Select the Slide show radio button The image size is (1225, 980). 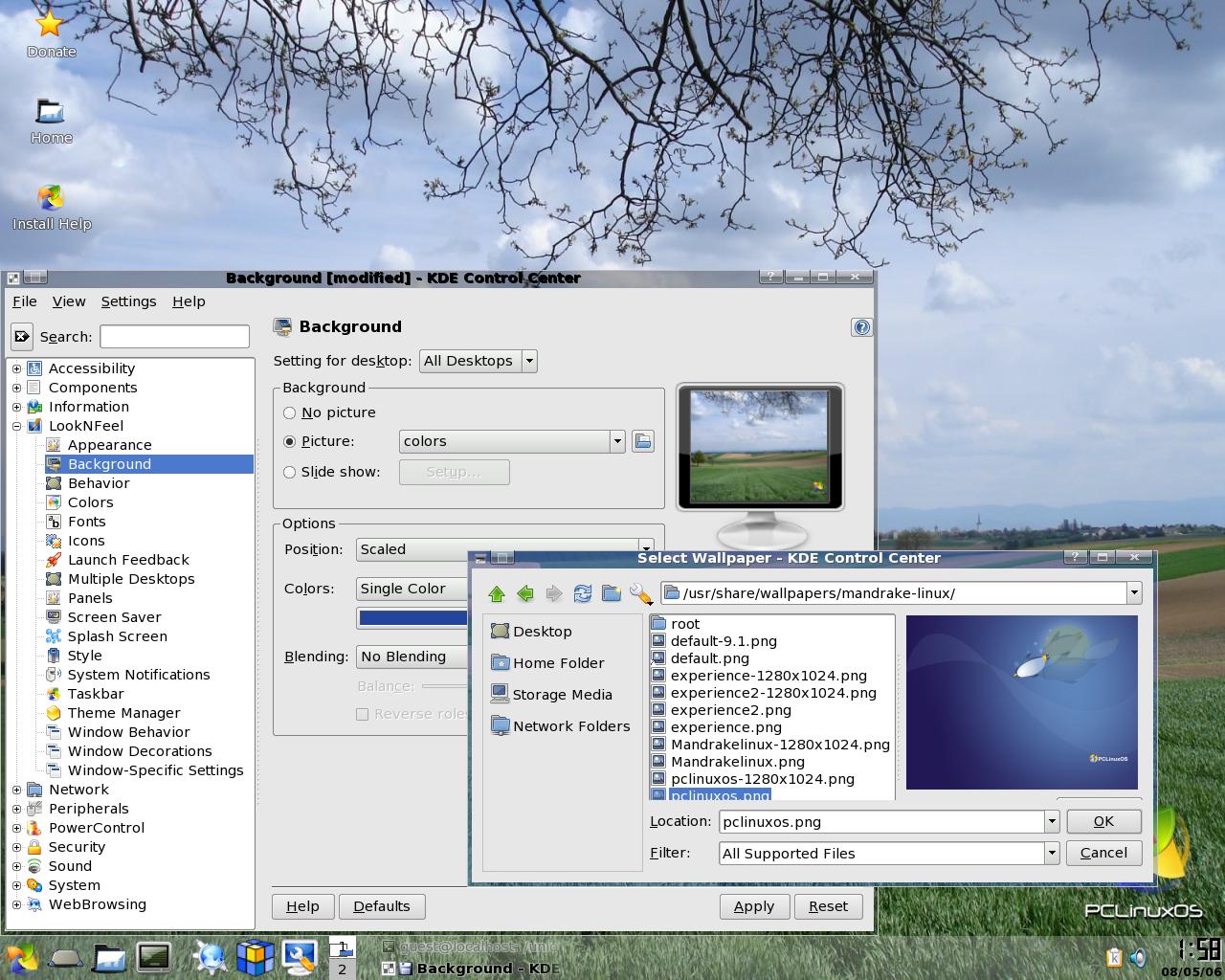pos(290,472)
